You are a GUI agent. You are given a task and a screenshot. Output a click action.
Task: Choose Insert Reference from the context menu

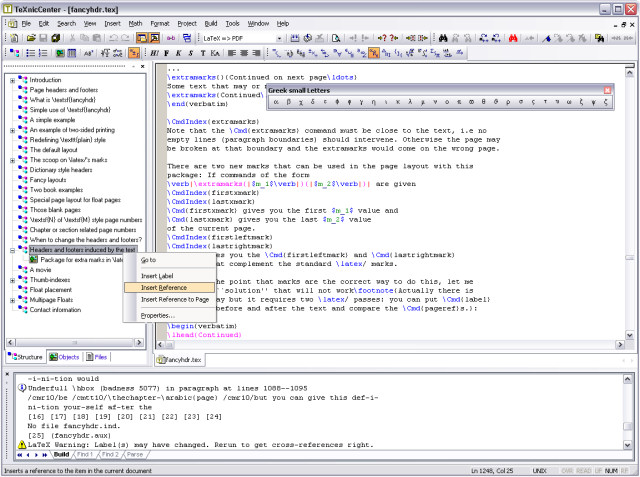pos(163,287)
